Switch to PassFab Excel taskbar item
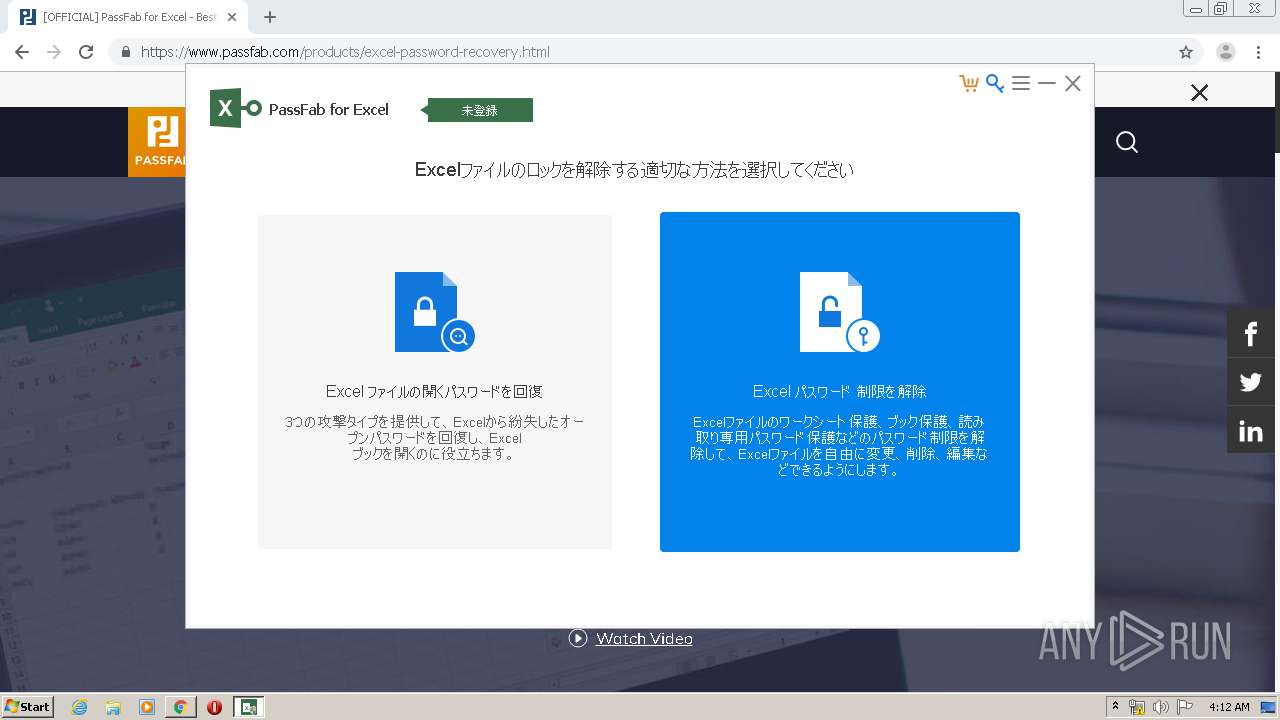 click(x=248, y=707)
